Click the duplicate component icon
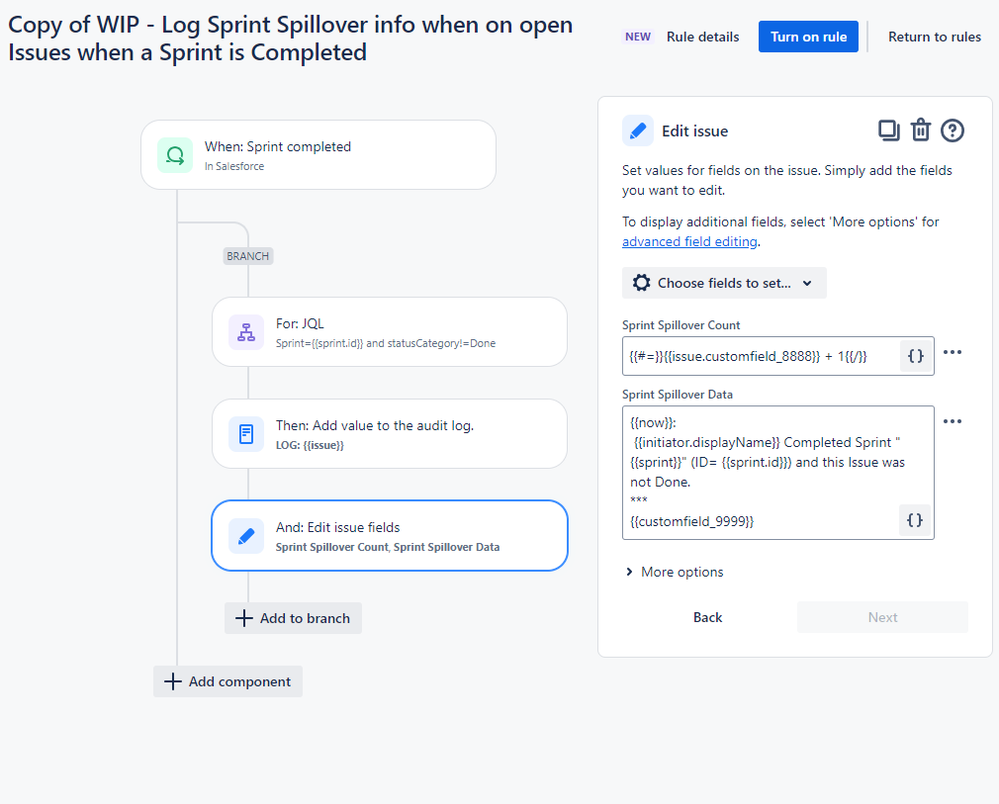Screen dimensions: 999x804 click(889, 131)
